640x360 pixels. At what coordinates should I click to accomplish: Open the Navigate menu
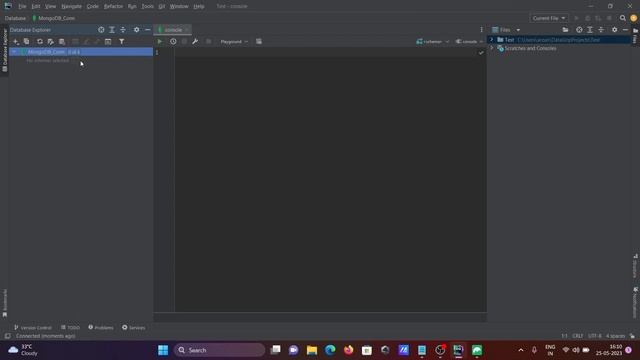click(x=71, y=6)
